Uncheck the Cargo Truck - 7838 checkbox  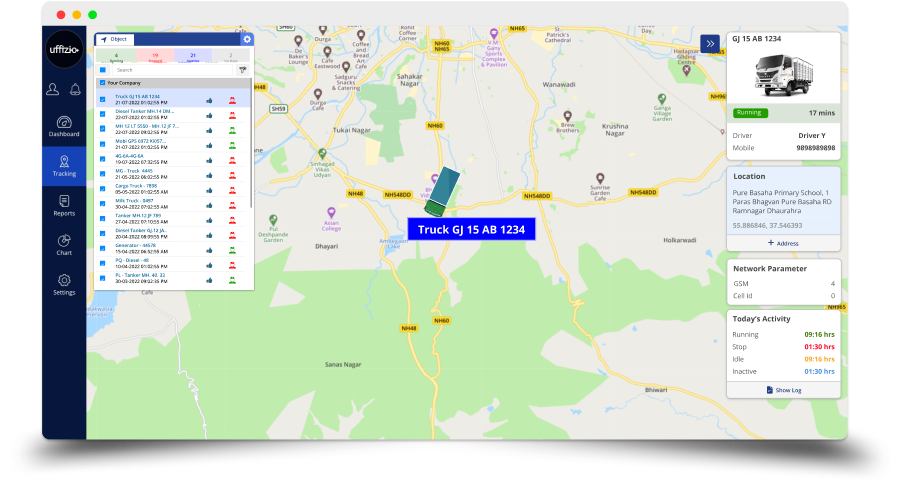[x=103, y=189]
